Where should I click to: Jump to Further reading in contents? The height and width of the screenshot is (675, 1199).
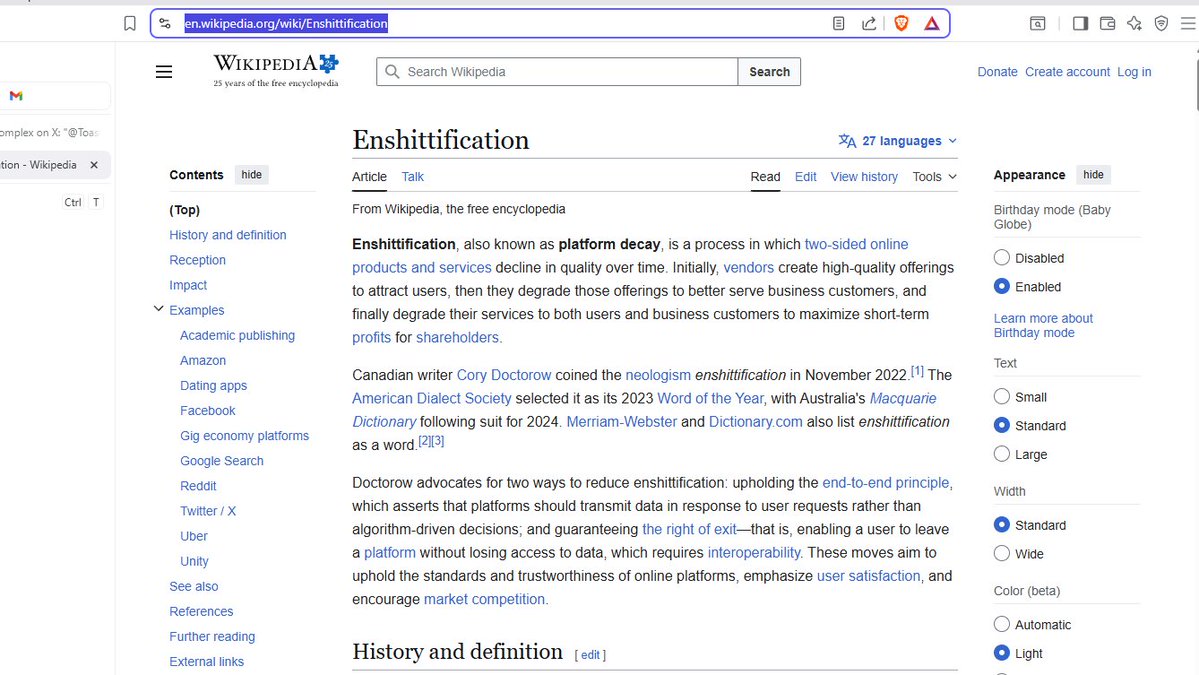coord(212,637)
